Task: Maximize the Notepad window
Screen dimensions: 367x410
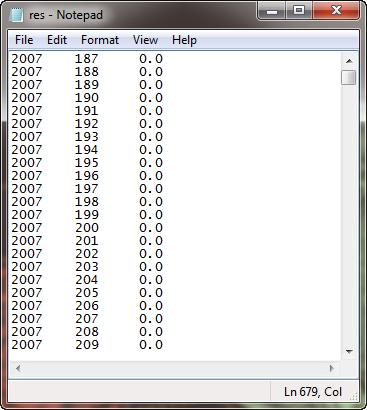Action: pyautogui.click(x=299, y=11)
